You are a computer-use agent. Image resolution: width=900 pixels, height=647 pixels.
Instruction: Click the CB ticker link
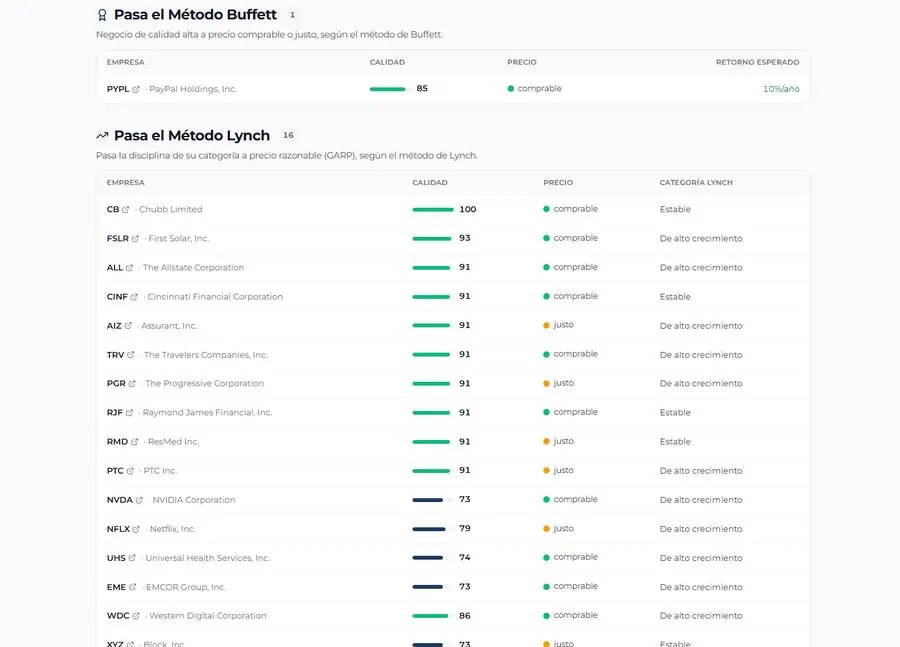point(113,210)
